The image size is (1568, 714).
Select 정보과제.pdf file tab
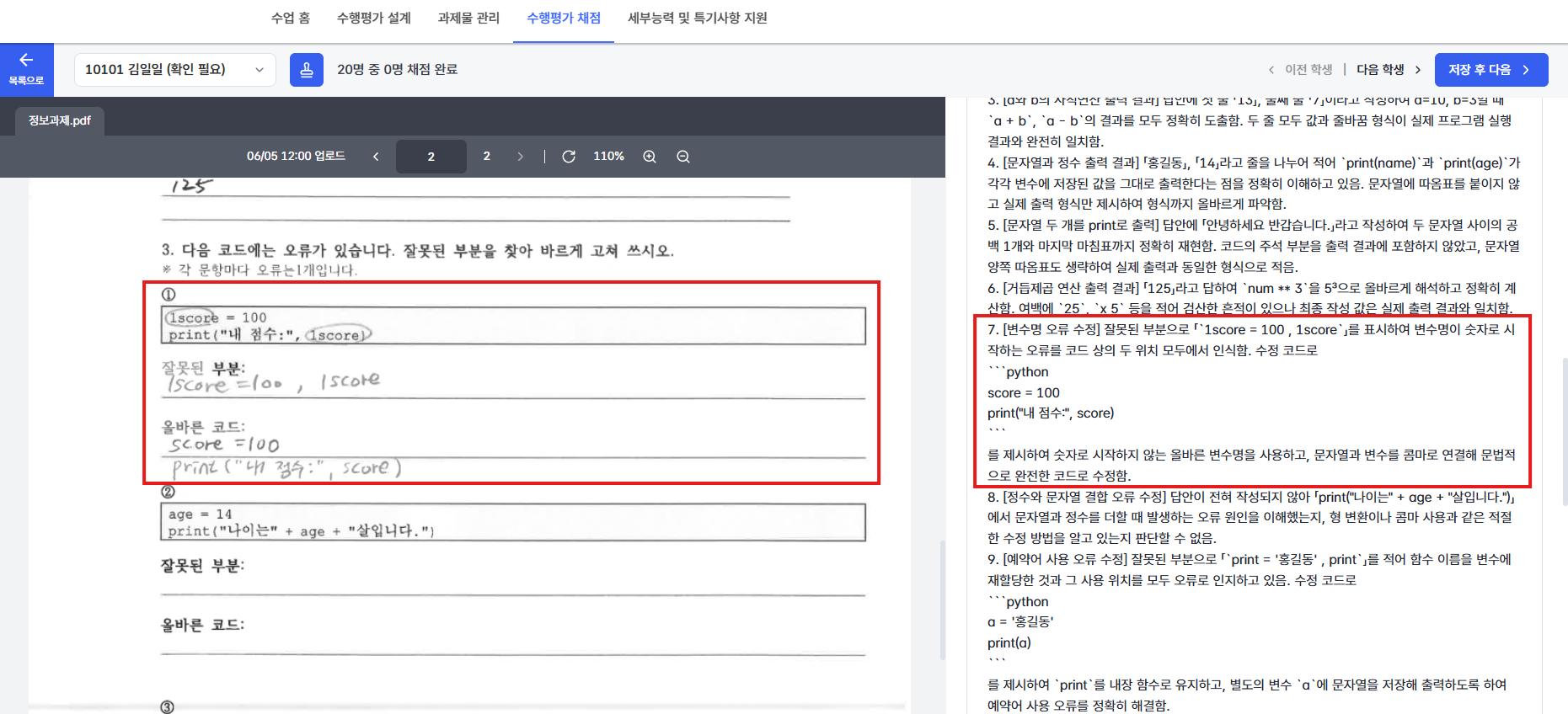(60, 120)
